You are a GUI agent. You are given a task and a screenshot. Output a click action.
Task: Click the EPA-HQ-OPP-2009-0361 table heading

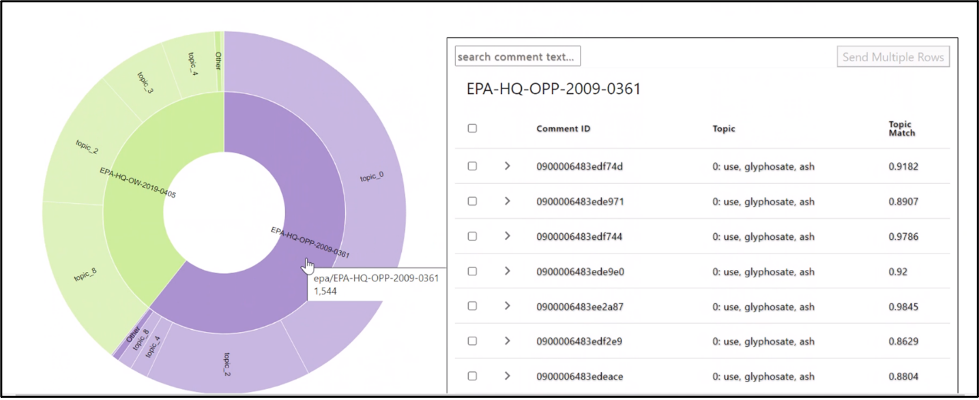click(554, 89)
